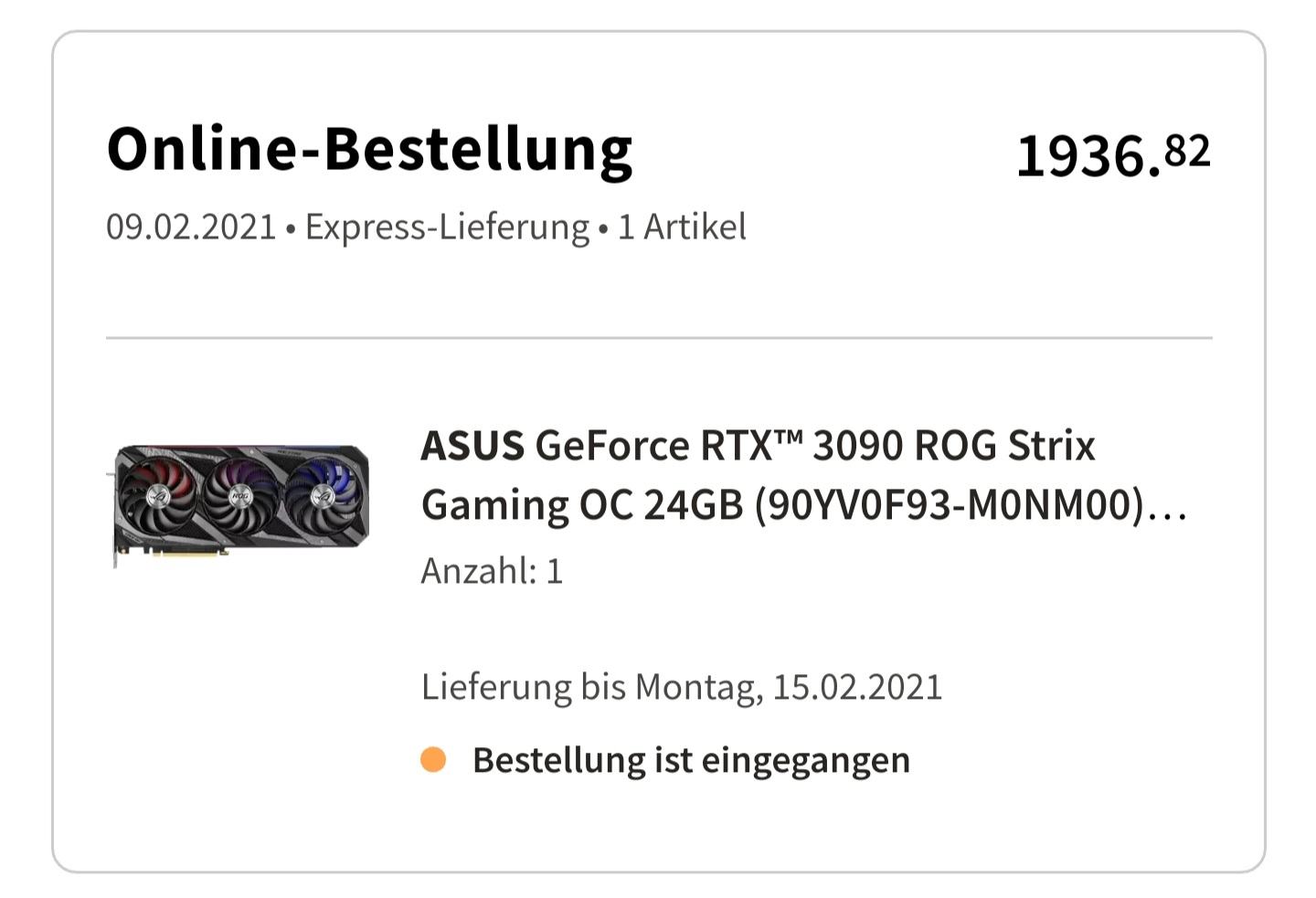Image resolution: width=1316 pixels, height=898 pixels.
Task: Click the middle purple fan on card image
Action: [240, 496]
